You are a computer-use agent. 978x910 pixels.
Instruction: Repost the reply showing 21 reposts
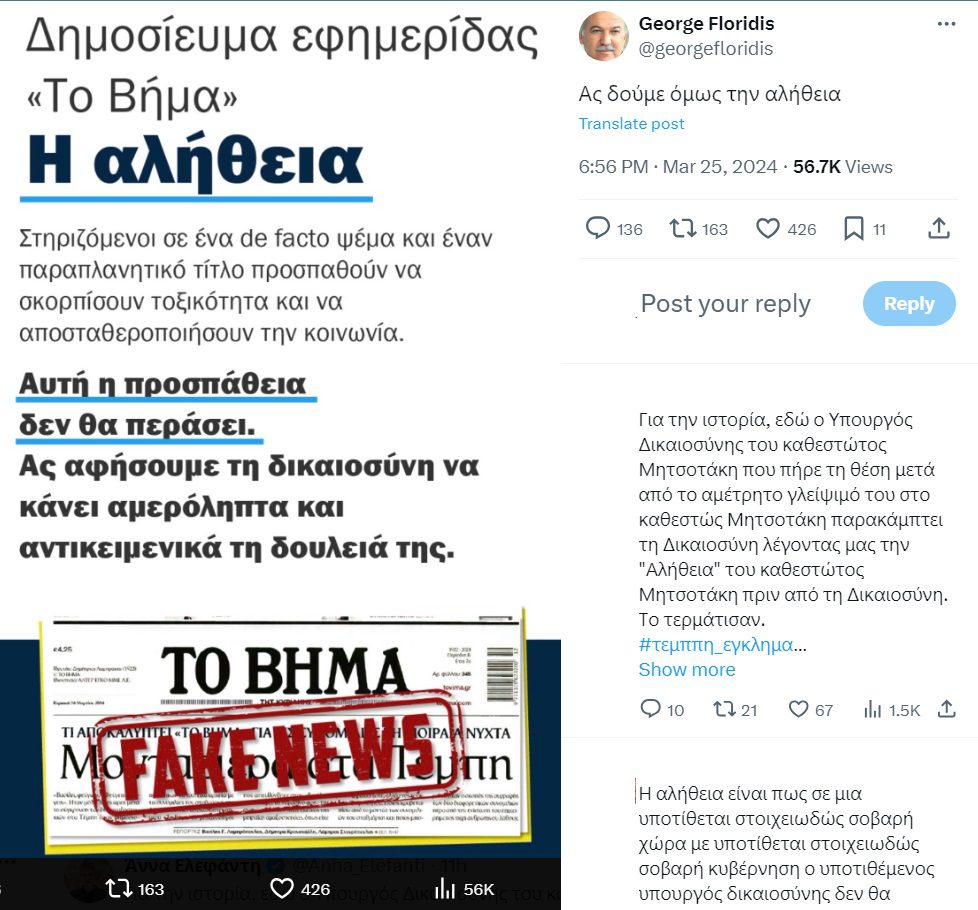pyautogui.click(x=724, y=709)
